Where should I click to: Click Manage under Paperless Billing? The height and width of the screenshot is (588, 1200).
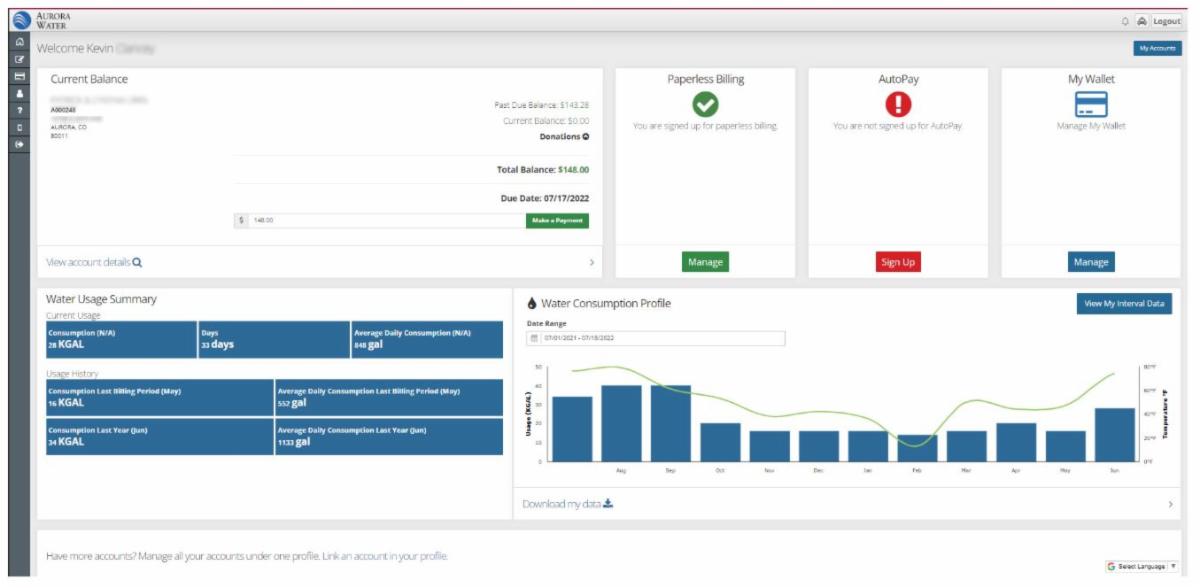705,262
